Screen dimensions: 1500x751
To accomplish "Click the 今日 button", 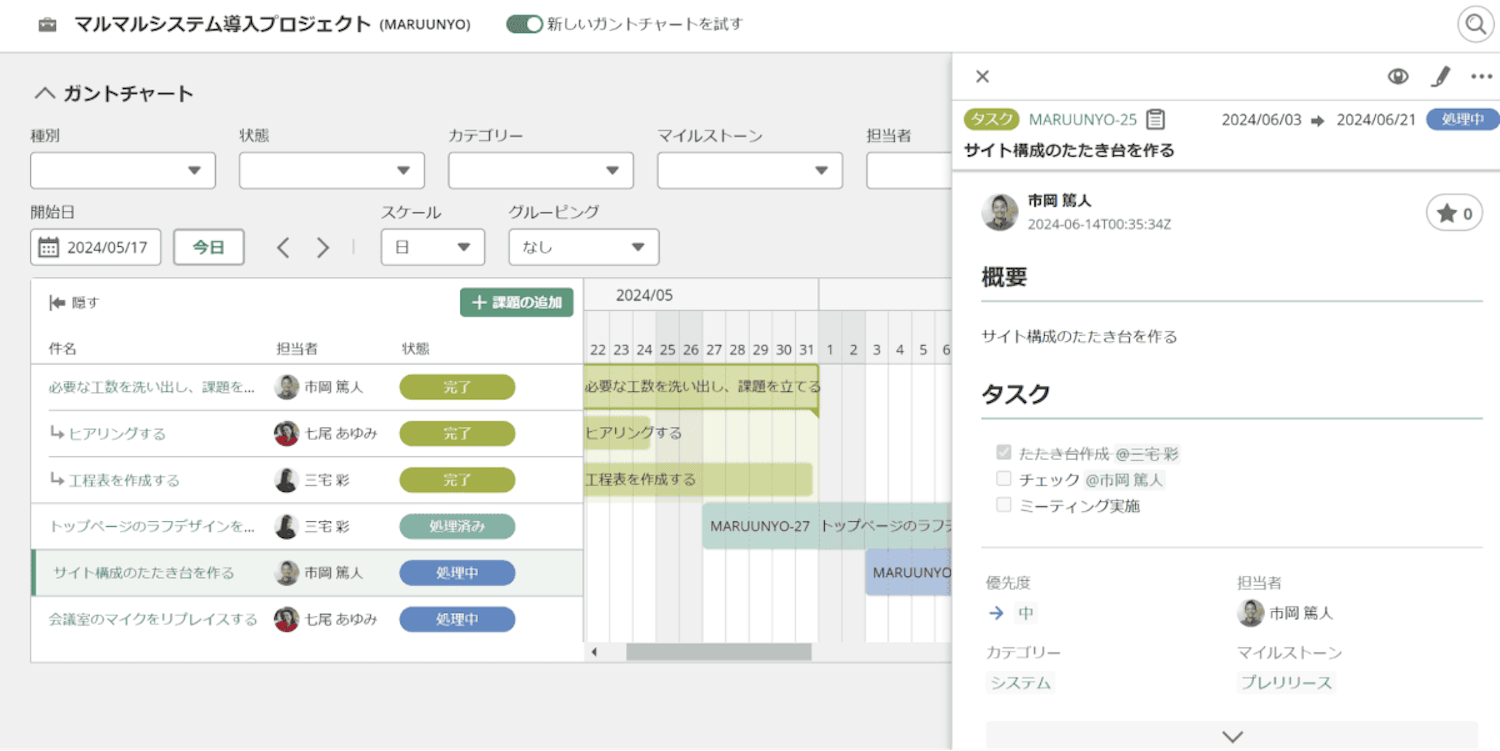I will tap(208, 248).
